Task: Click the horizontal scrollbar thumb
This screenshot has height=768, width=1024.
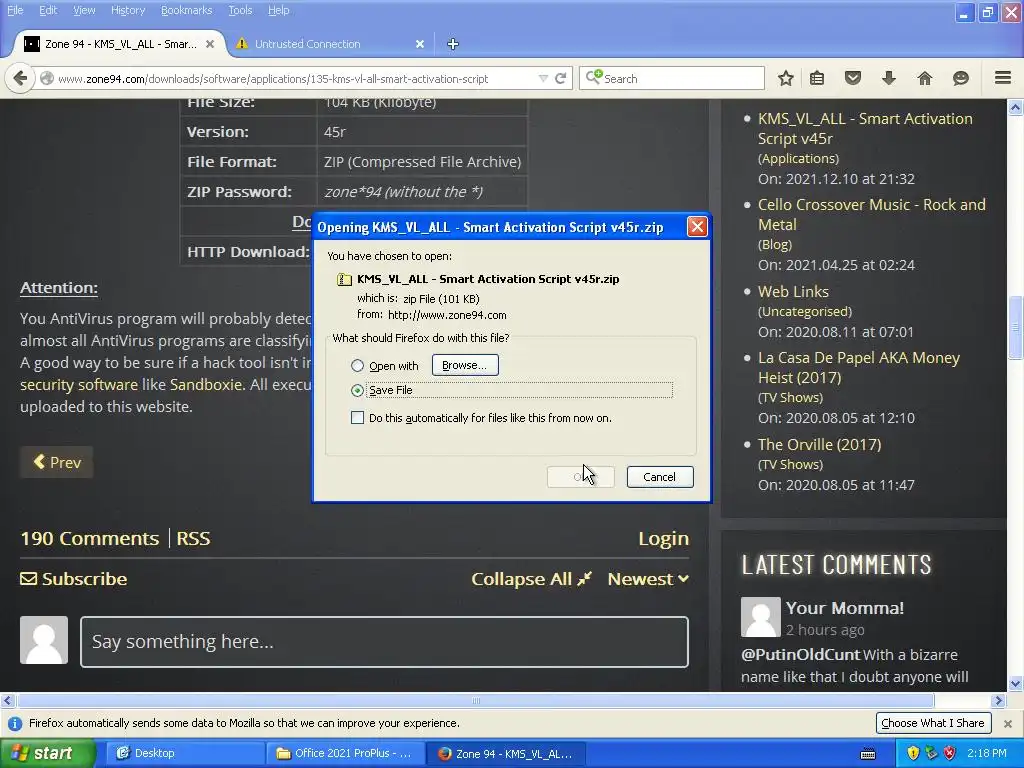Action: pyautogui.click(x=475, y=701)
